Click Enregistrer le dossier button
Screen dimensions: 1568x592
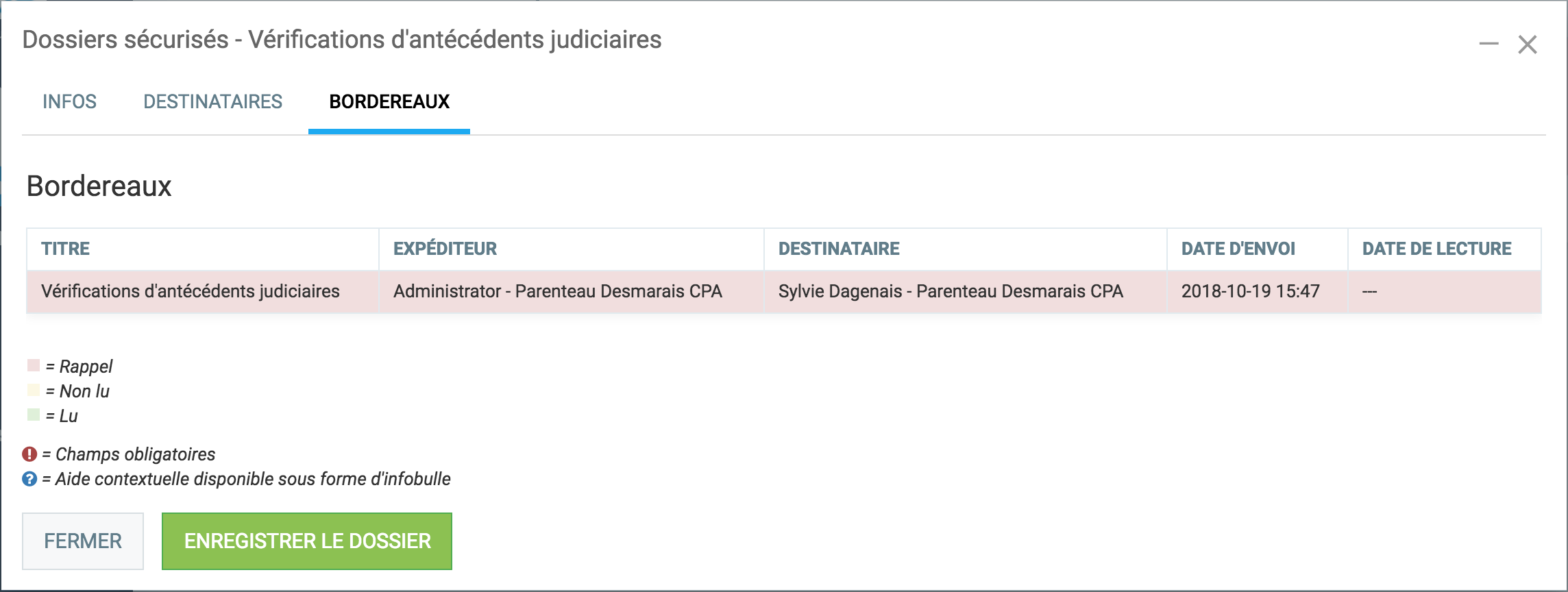click(x=307, y=541)
